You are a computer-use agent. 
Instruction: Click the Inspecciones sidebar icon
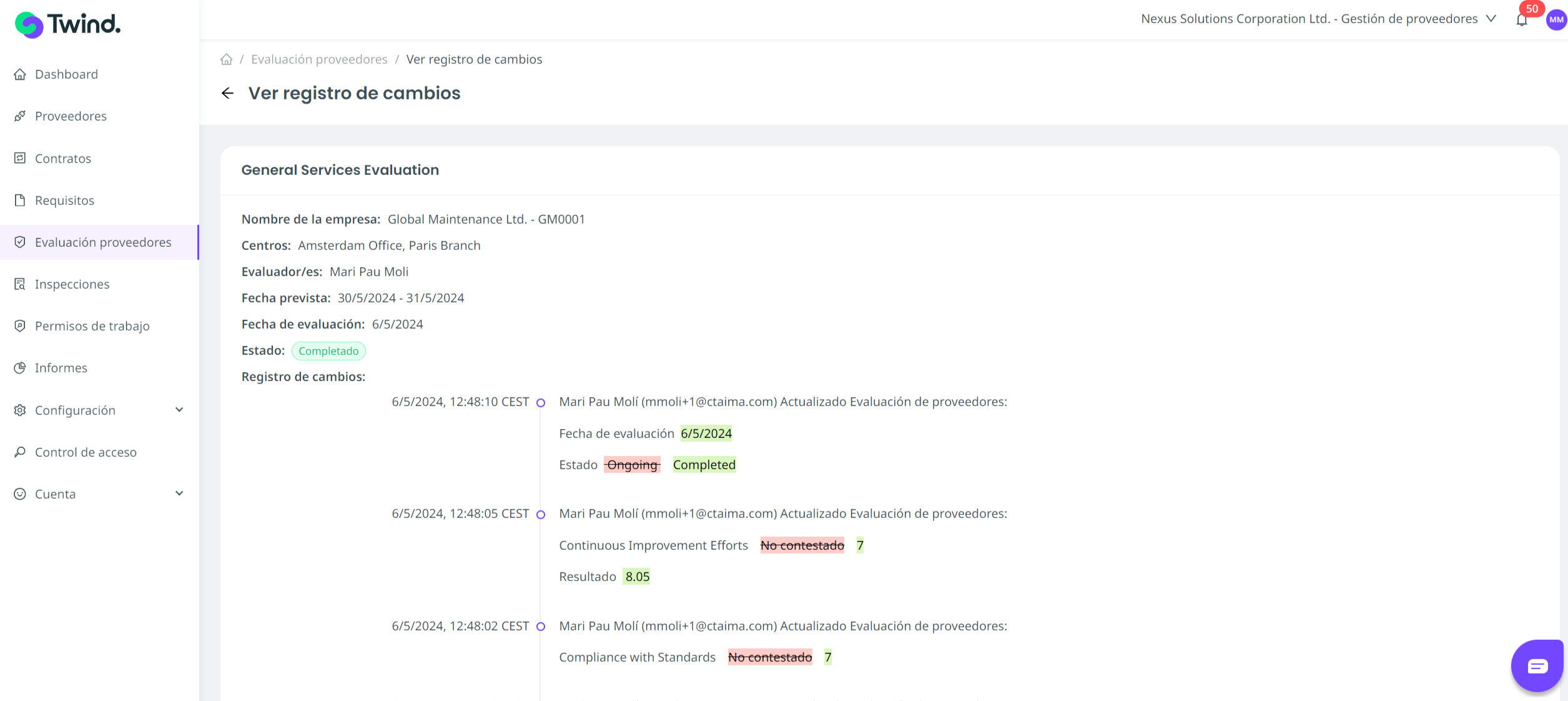tap(20, 284)
